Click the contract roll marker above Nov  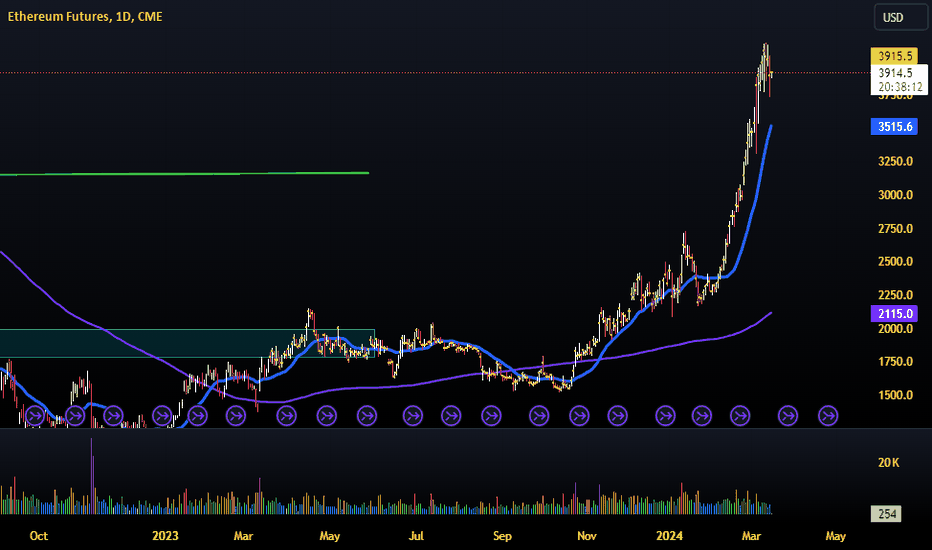pos(579,416)
